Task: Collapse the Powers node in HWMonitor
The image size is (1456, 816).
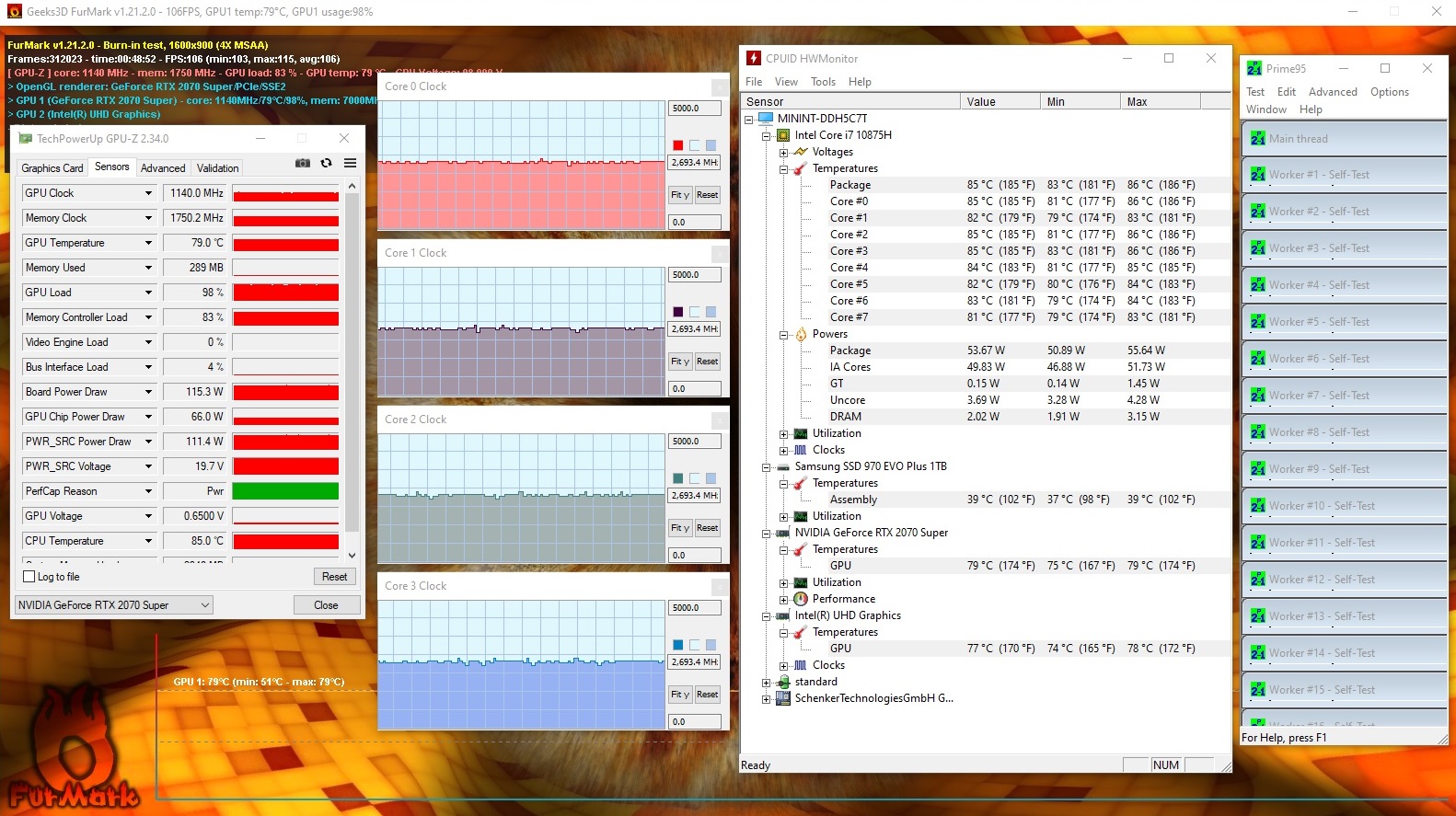Action: 783,335
